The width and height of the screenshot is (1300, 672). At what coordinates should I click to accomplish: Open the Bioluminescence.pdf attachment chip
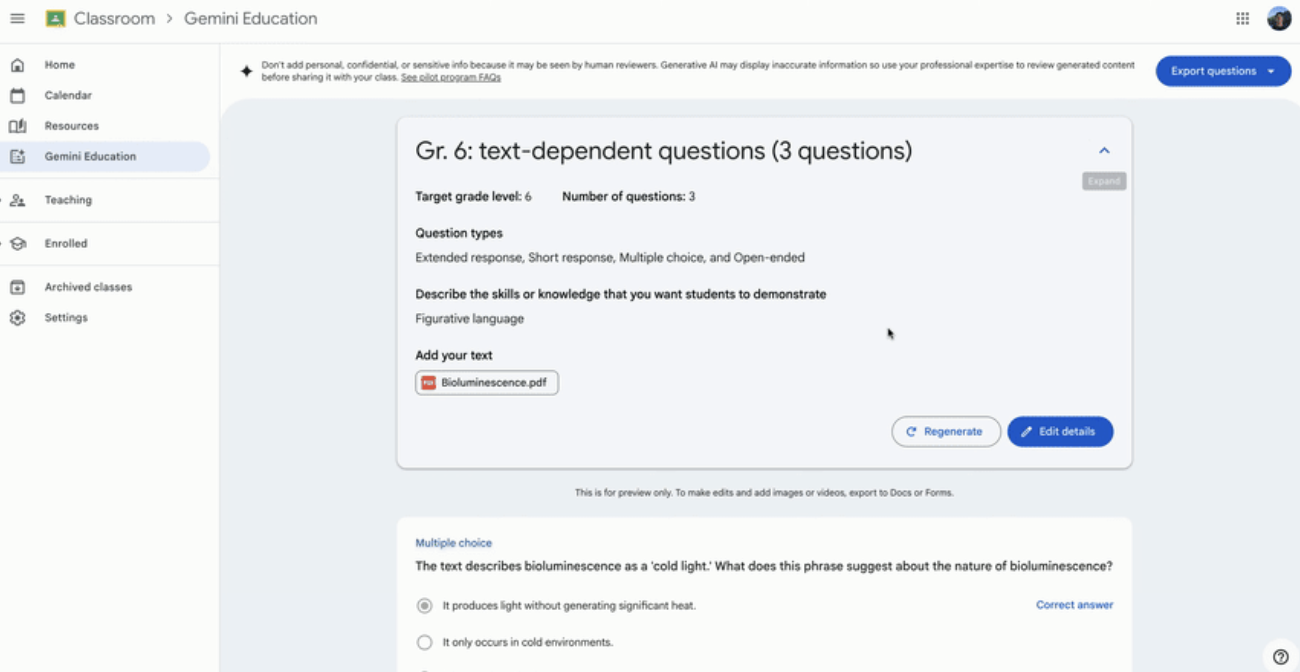[x=487, y=383]
